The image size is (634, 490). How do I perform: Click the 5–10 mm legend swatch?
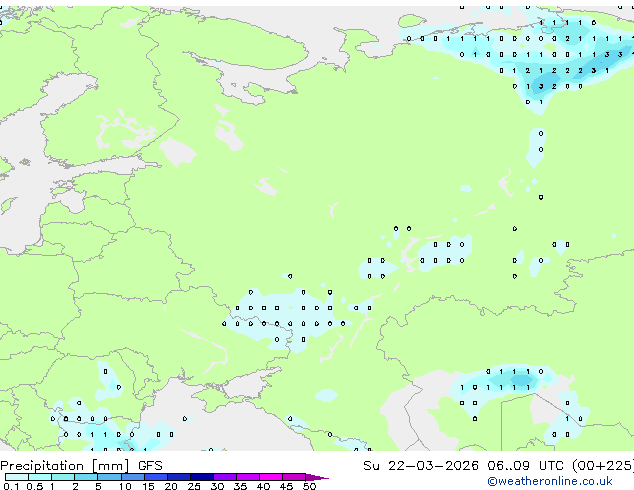[110, 477]
